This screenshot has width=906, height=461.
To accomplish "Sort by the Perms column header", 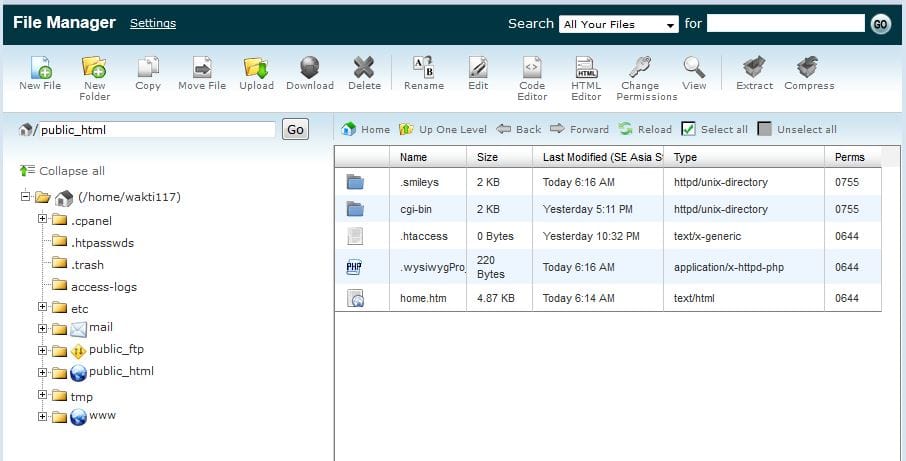I will [853, 157].
